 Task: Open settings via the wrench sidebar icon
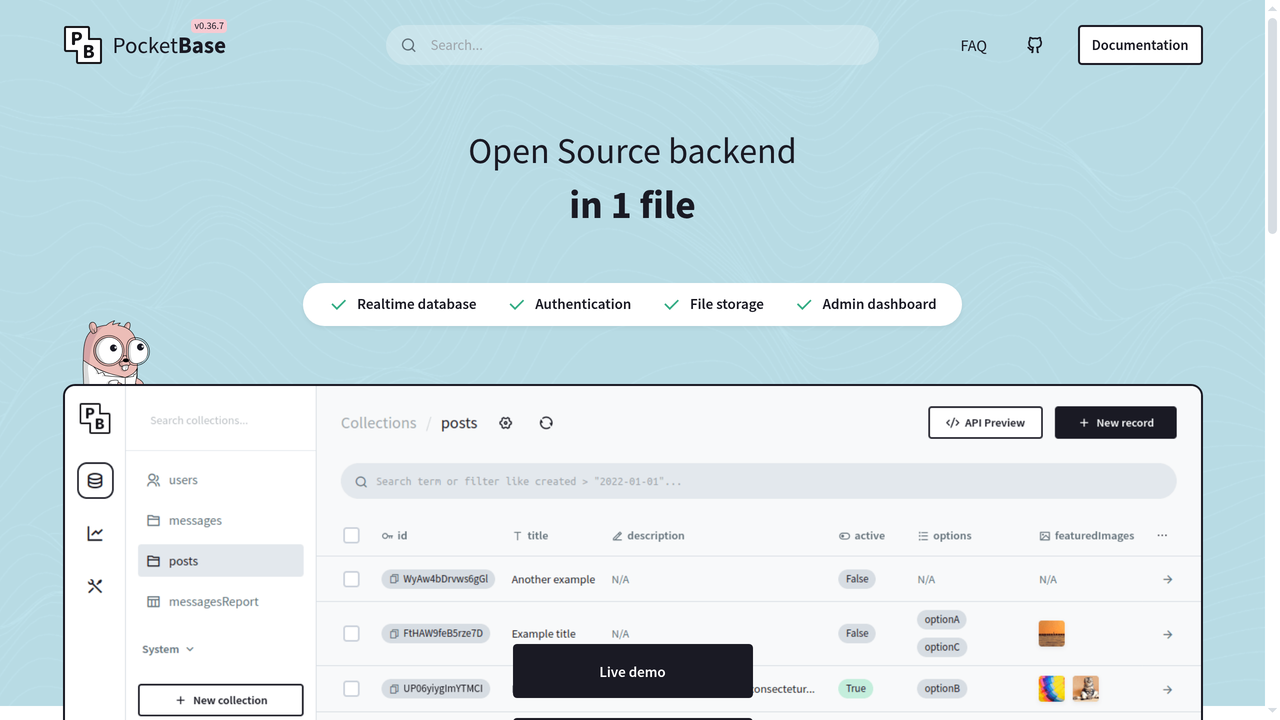click(x=95, y=586)
